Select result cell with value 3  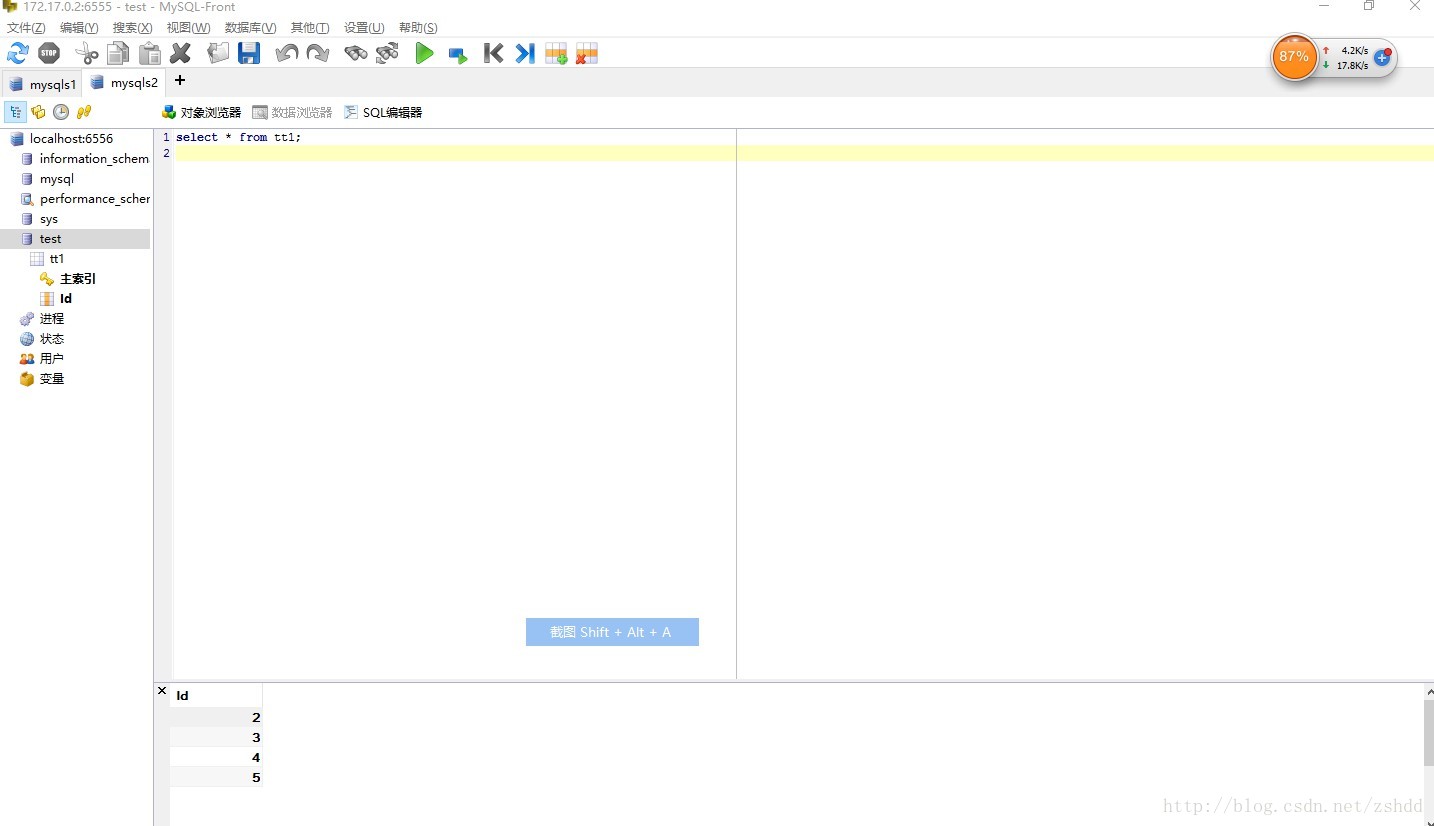pyautogui.click(x=216, y=737)
